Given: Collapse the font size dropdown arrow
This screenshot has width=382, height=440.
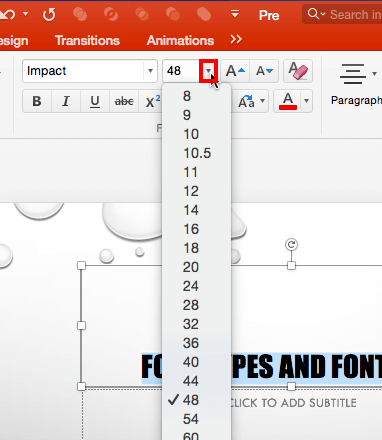Looking at the screenshot, I should click(x=208, y=71).
